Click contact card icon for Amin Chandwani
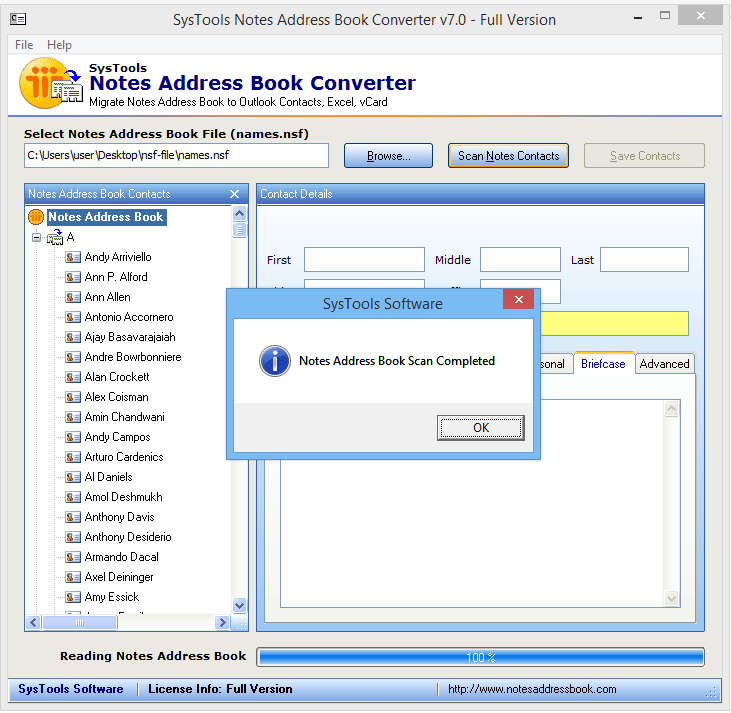The width and height of the screenshot is (731, 713). click(x=73, y=417)
